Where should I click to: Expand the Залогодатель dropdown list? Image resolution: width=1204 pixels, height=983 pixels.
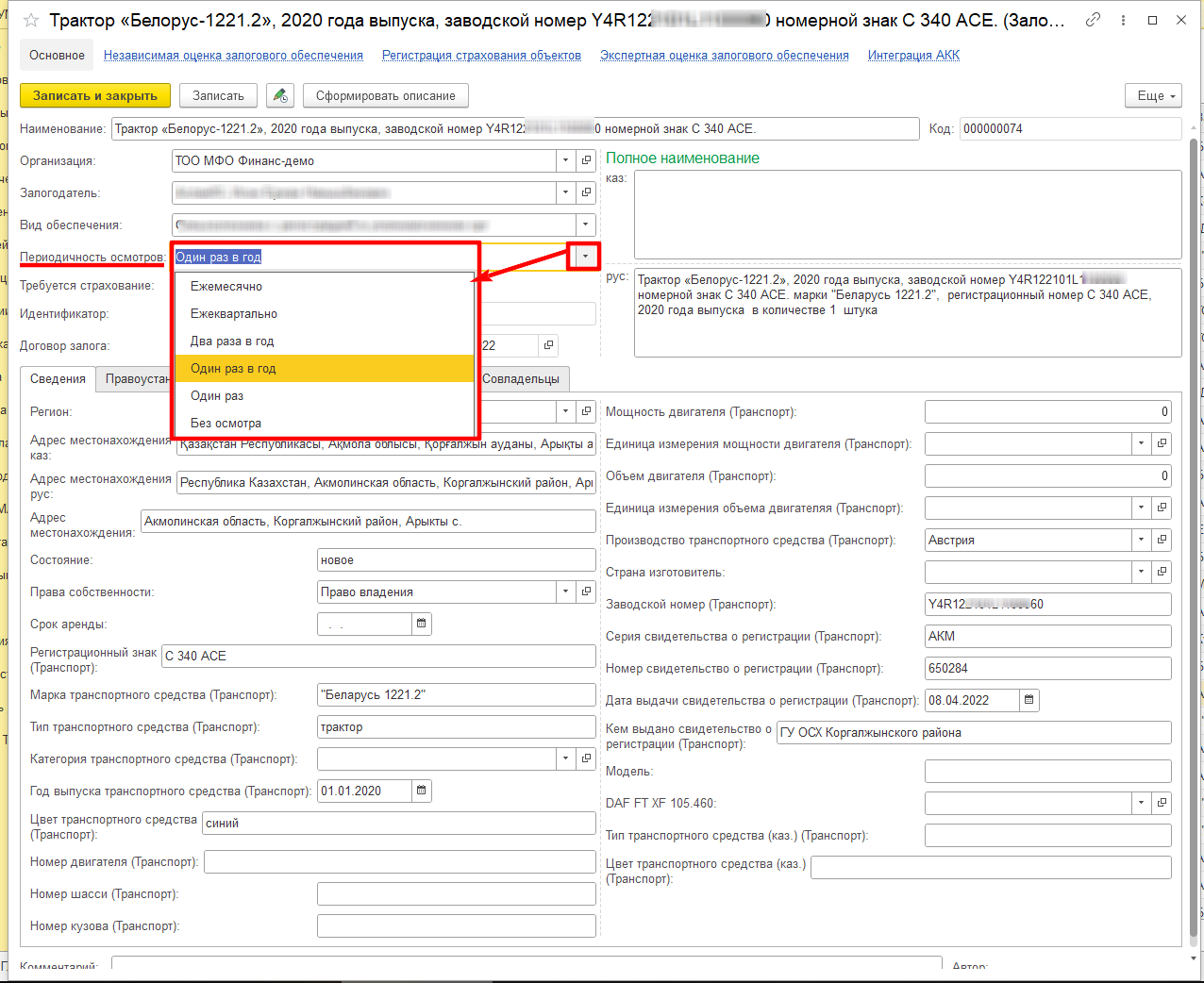pyautogui.click(x=566, y=192)
